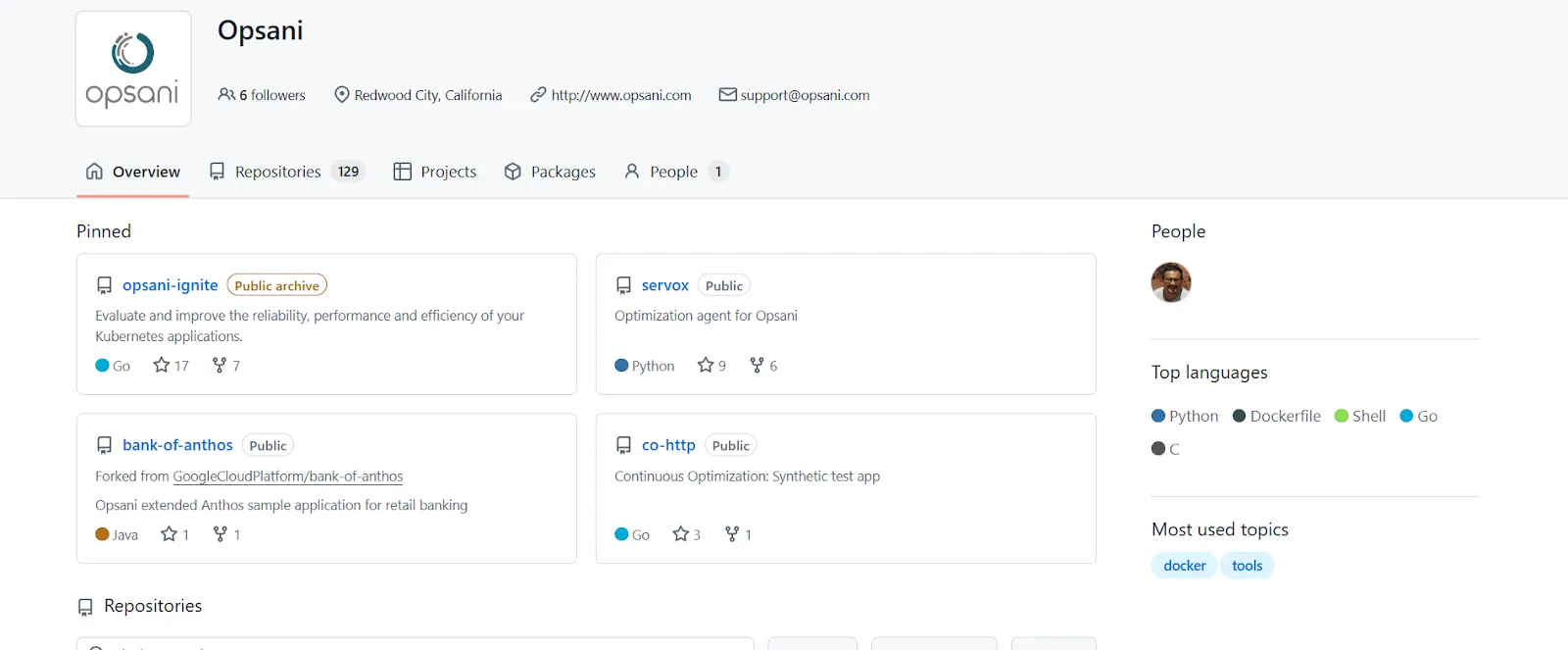Click the star icon on bank-of-anthos card
Image resolution: width=1568 pixels, height=650 pixels.
[x=169, y=533]
